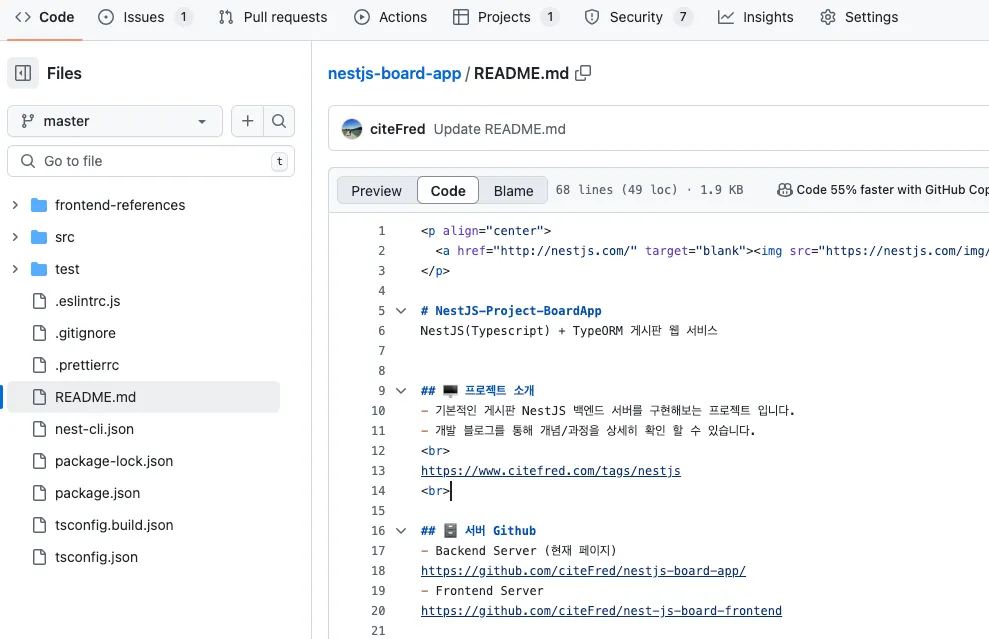
Task: Switch to the Blame view
Action: (513, 191)
